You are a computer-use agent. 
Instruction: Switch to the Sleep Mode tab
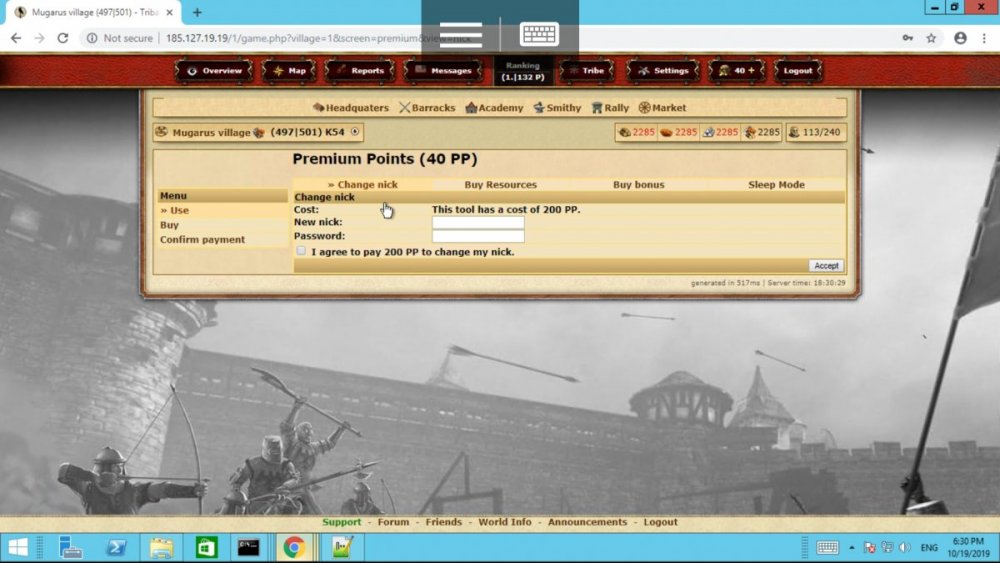[776, 185]
